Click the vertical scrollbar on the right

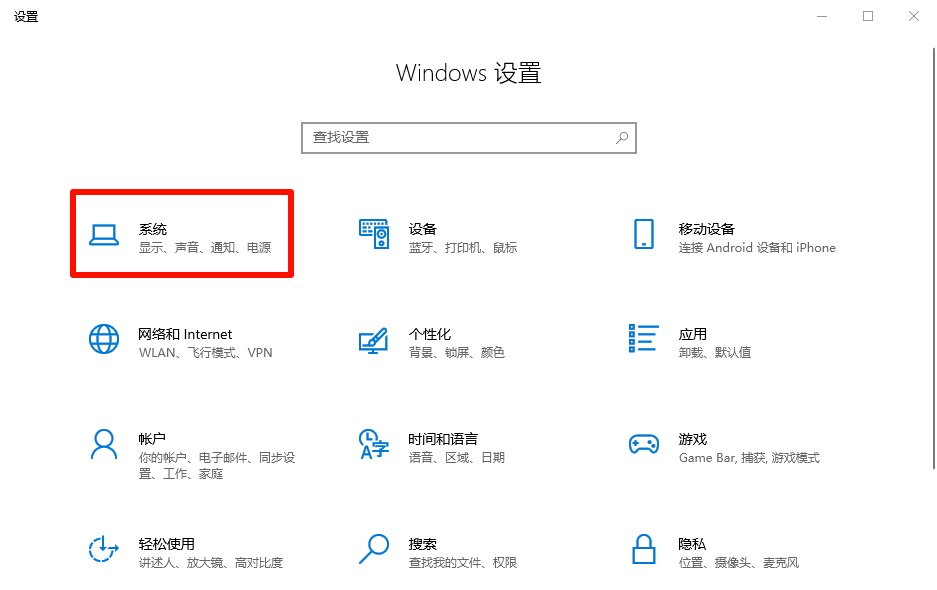tap(934, 258)
